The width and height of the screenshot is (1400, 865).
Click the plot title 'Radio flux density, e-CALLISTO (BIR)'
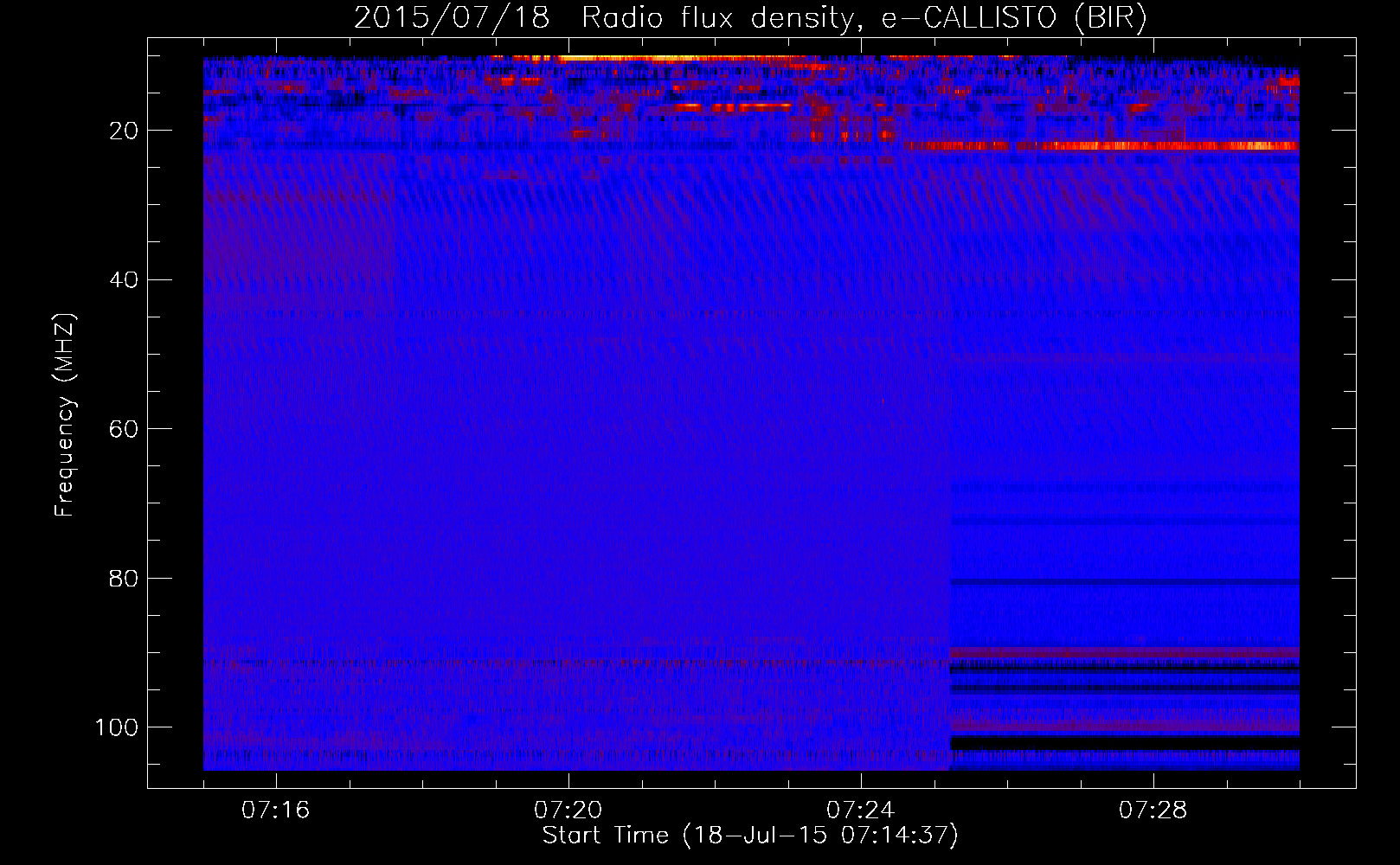pos(864,18)
